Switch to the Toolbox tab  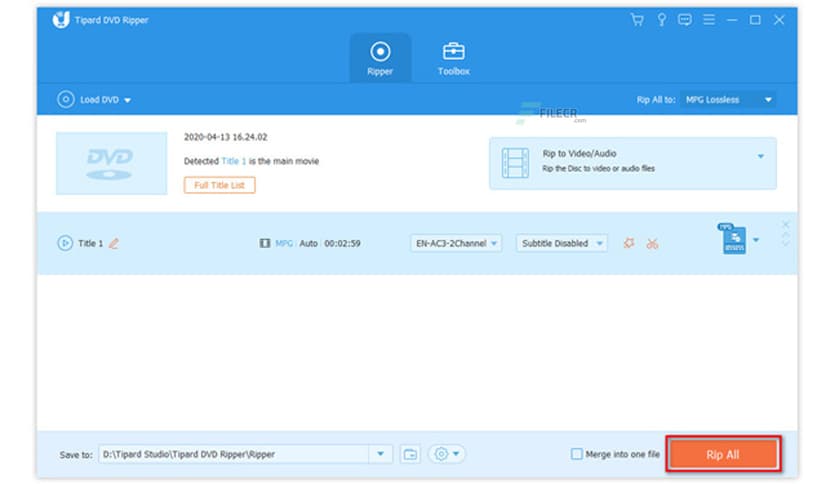[x=453, y=58]
